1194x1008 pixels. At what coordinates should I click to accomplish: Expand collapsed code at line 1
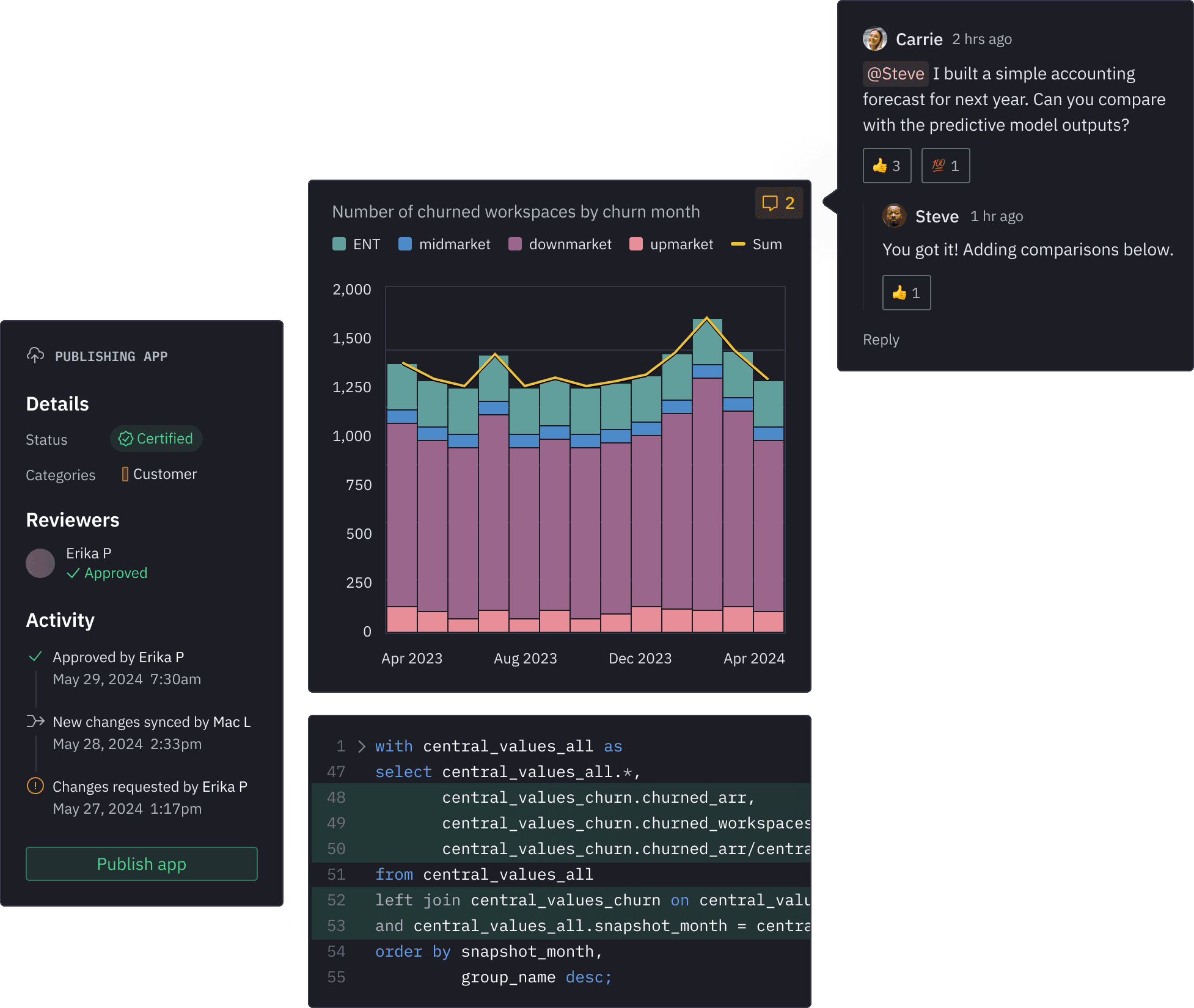362,746
